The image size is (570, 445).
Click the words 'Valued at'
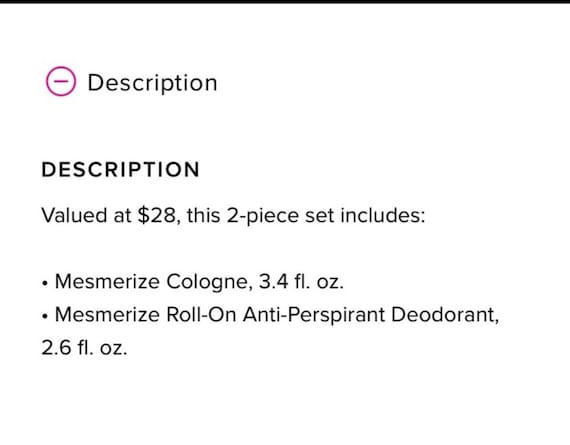click(x=86, y=215)
